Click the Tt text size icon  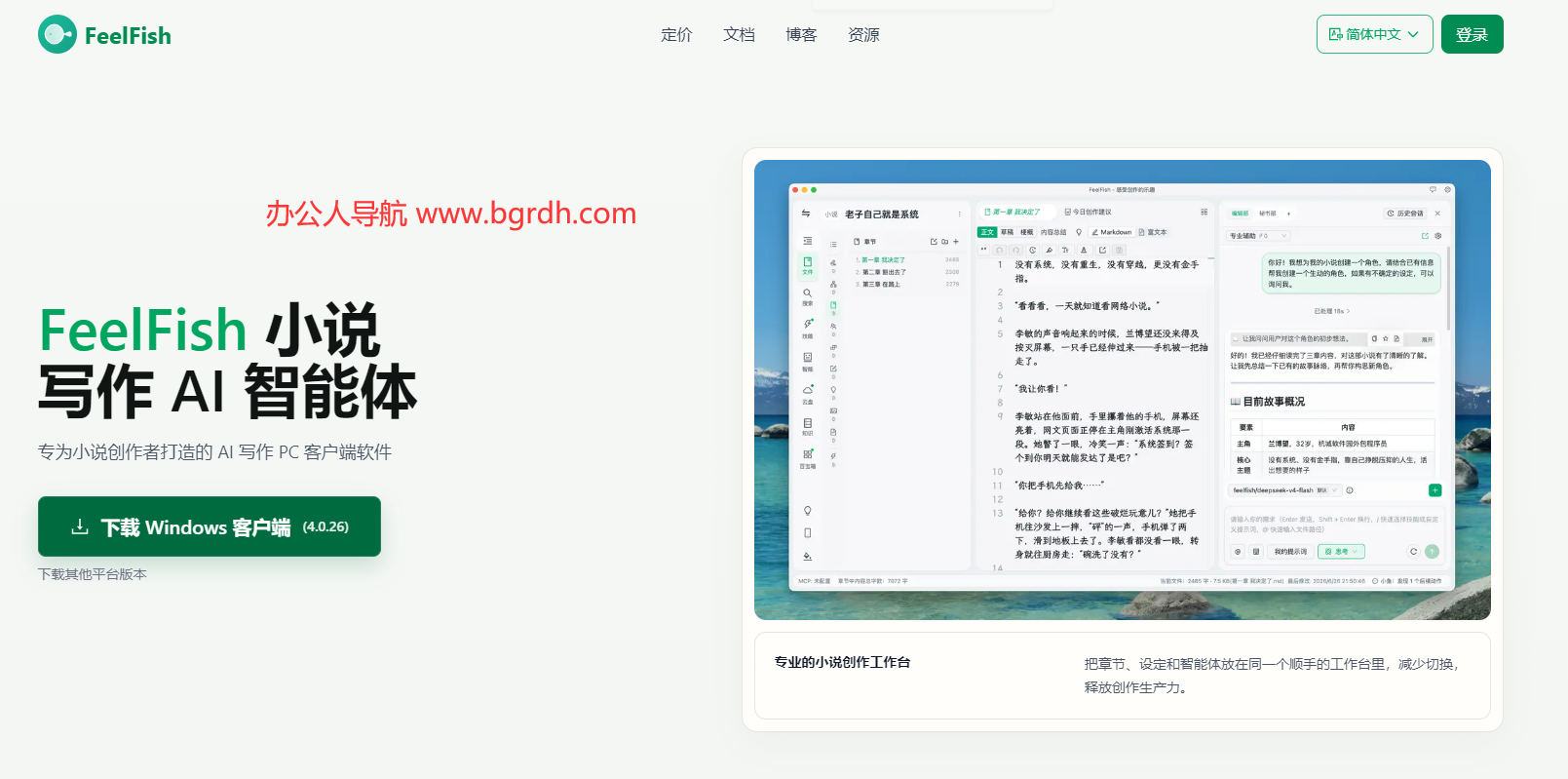[x=1065, y=250]
